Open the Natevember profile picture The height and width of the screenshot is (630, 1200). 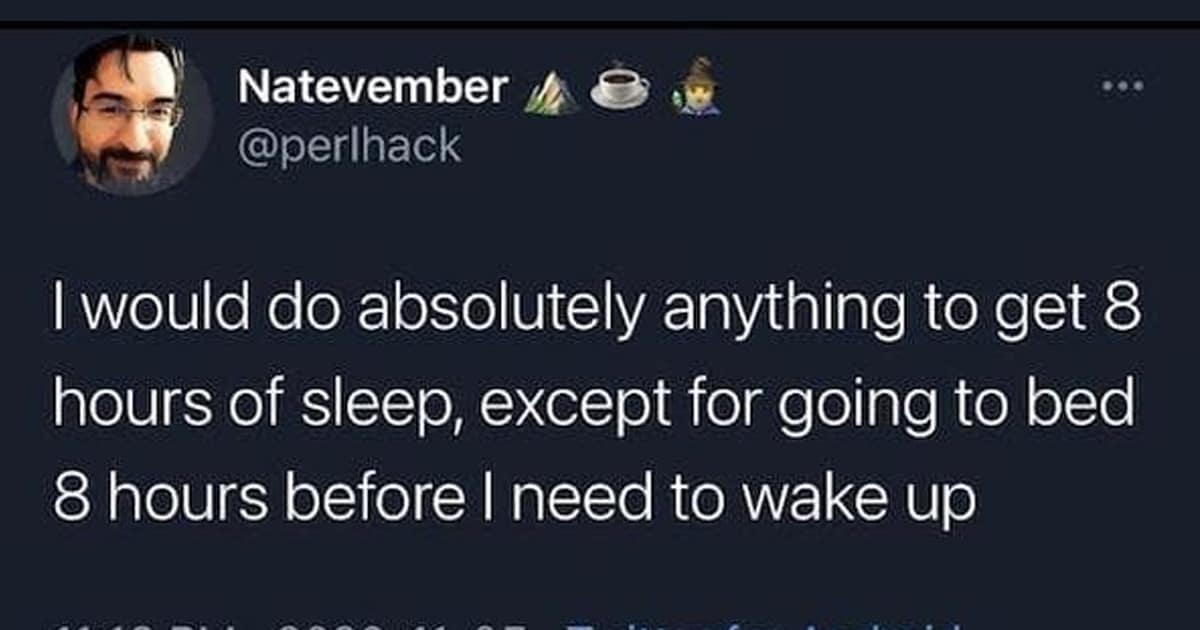(130, 113)
